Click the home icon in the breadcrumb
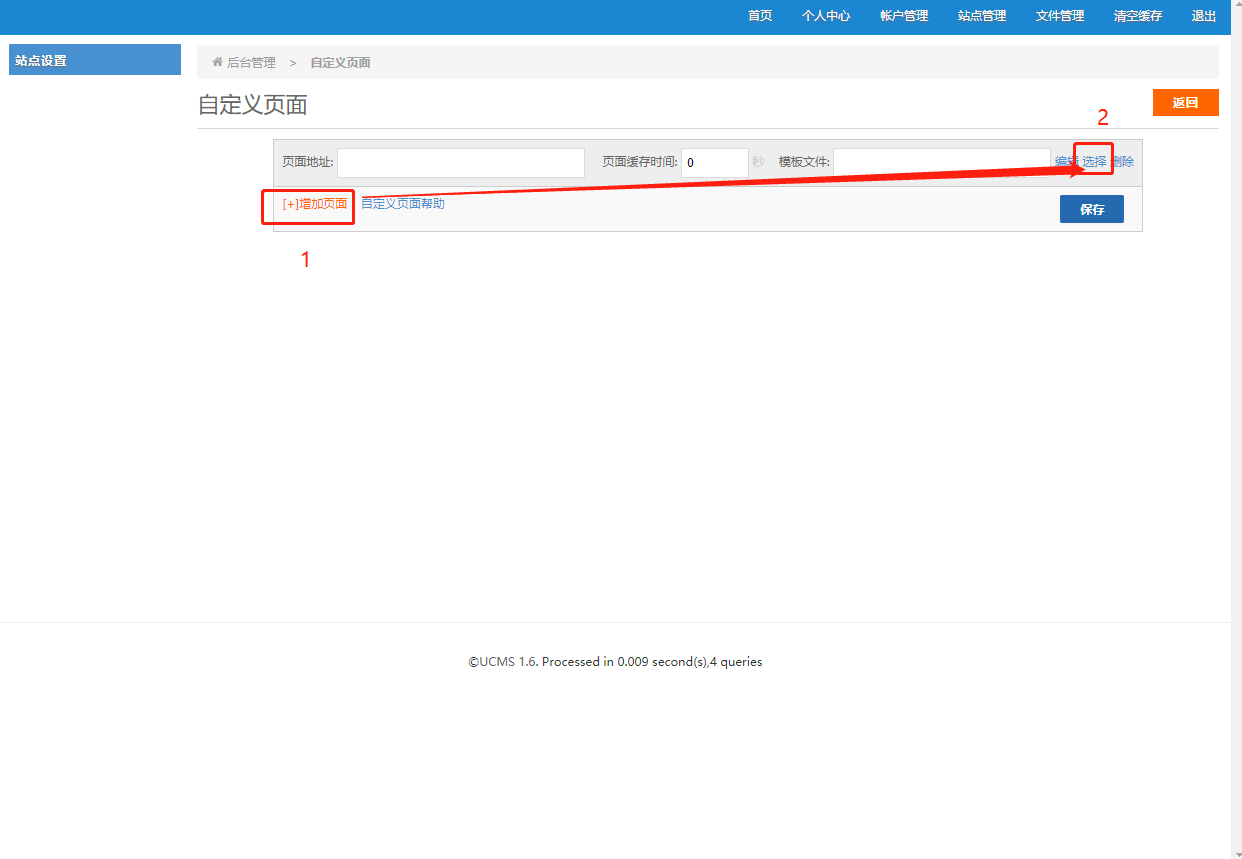 click(217, 62)
